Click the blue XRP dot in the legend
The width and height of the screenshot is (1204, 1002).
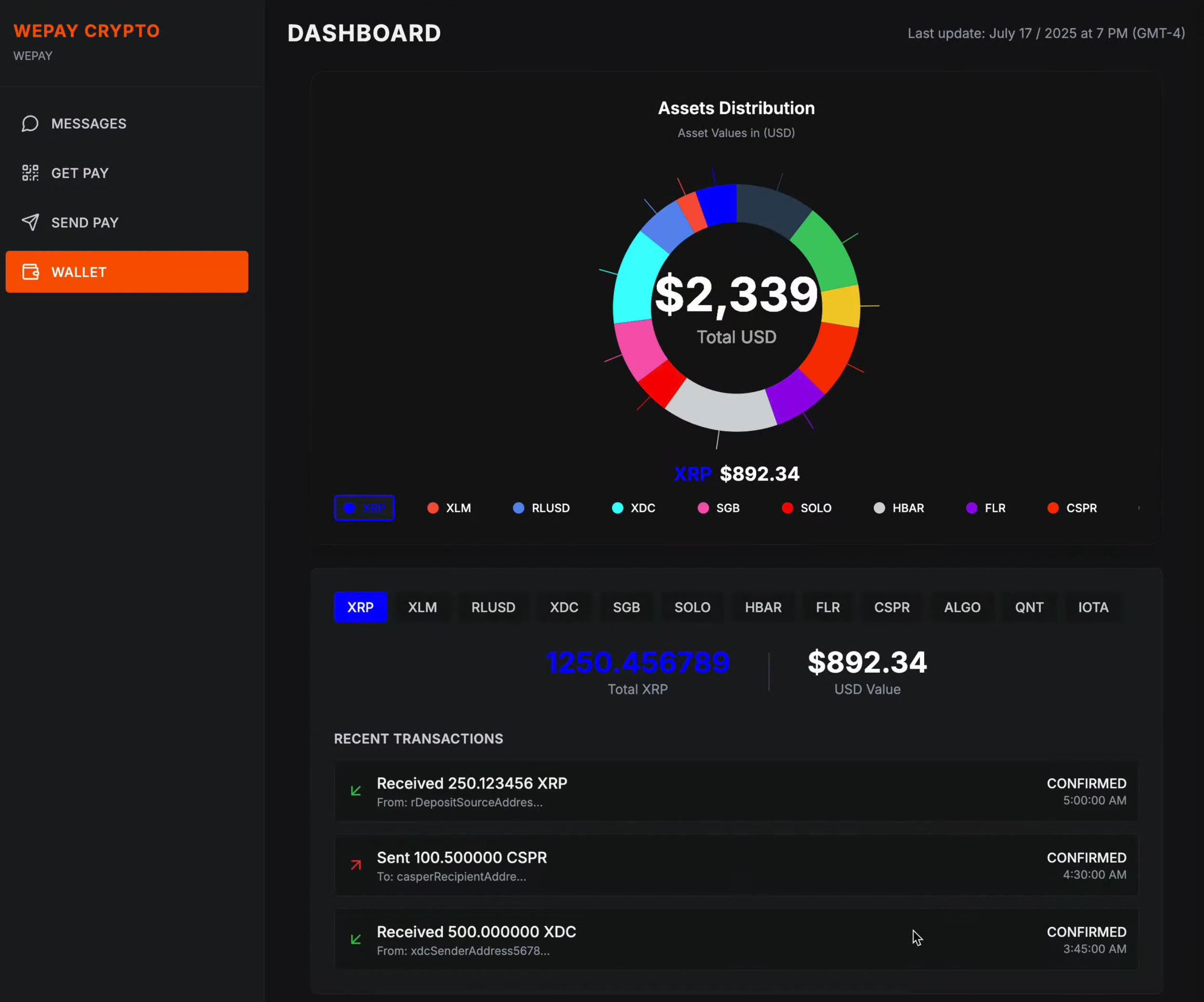tap(350, 508)
